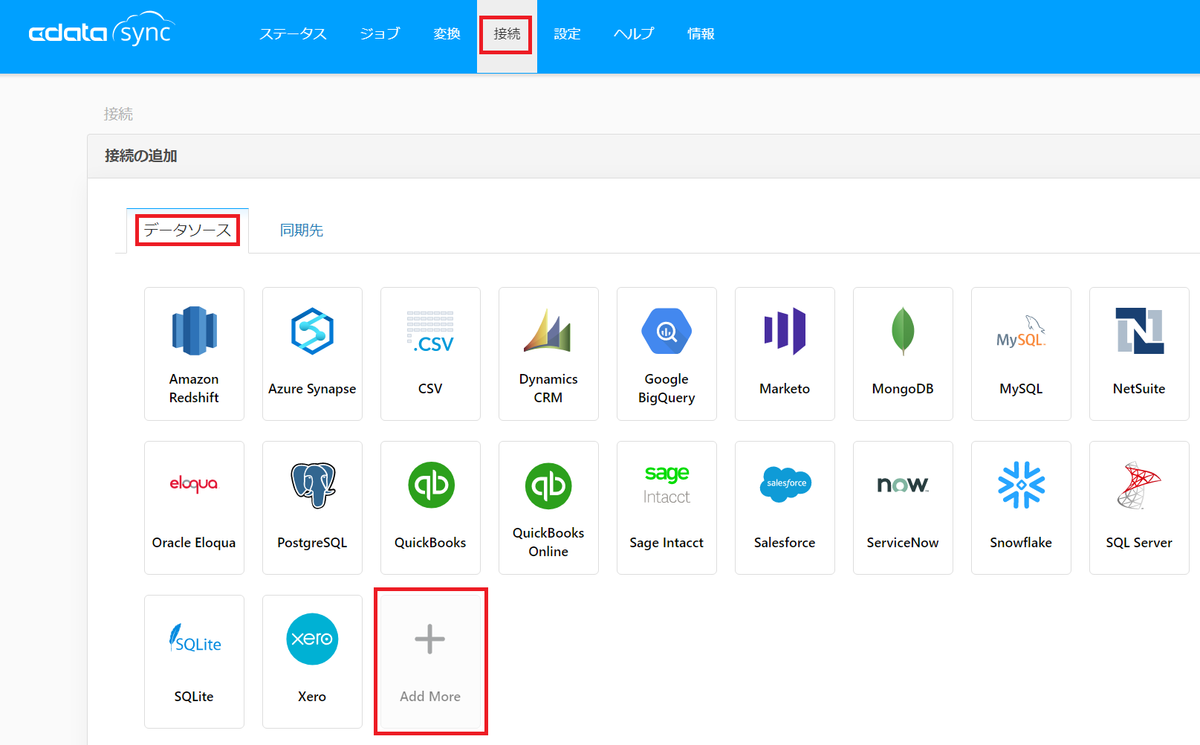Select the データソース tab
Viewport: 1200px width, 745px height.
187,231
